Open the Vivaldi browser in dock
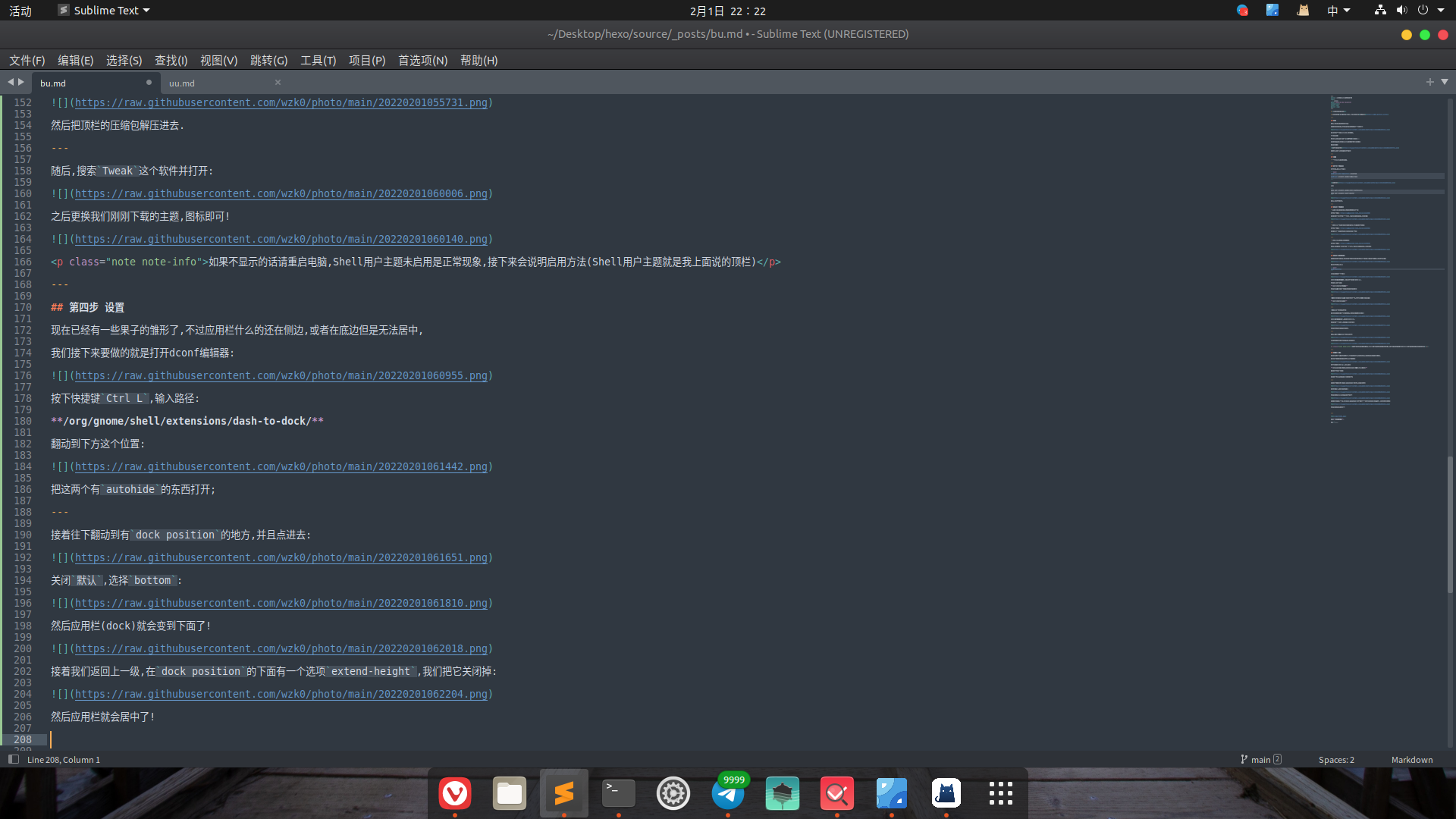 tap(455, 793)
